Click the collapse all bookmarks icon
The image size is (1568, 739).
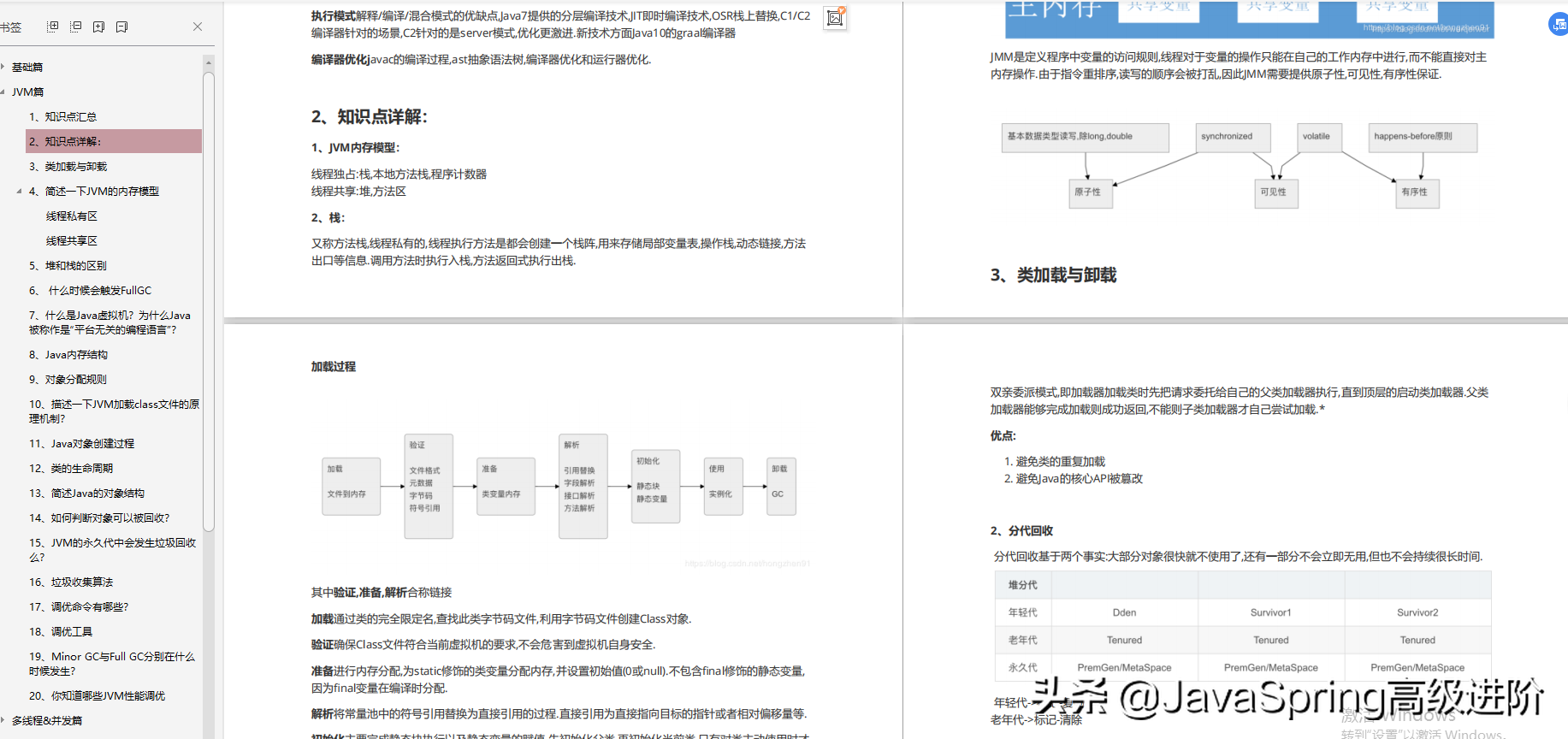coord(75,27)
